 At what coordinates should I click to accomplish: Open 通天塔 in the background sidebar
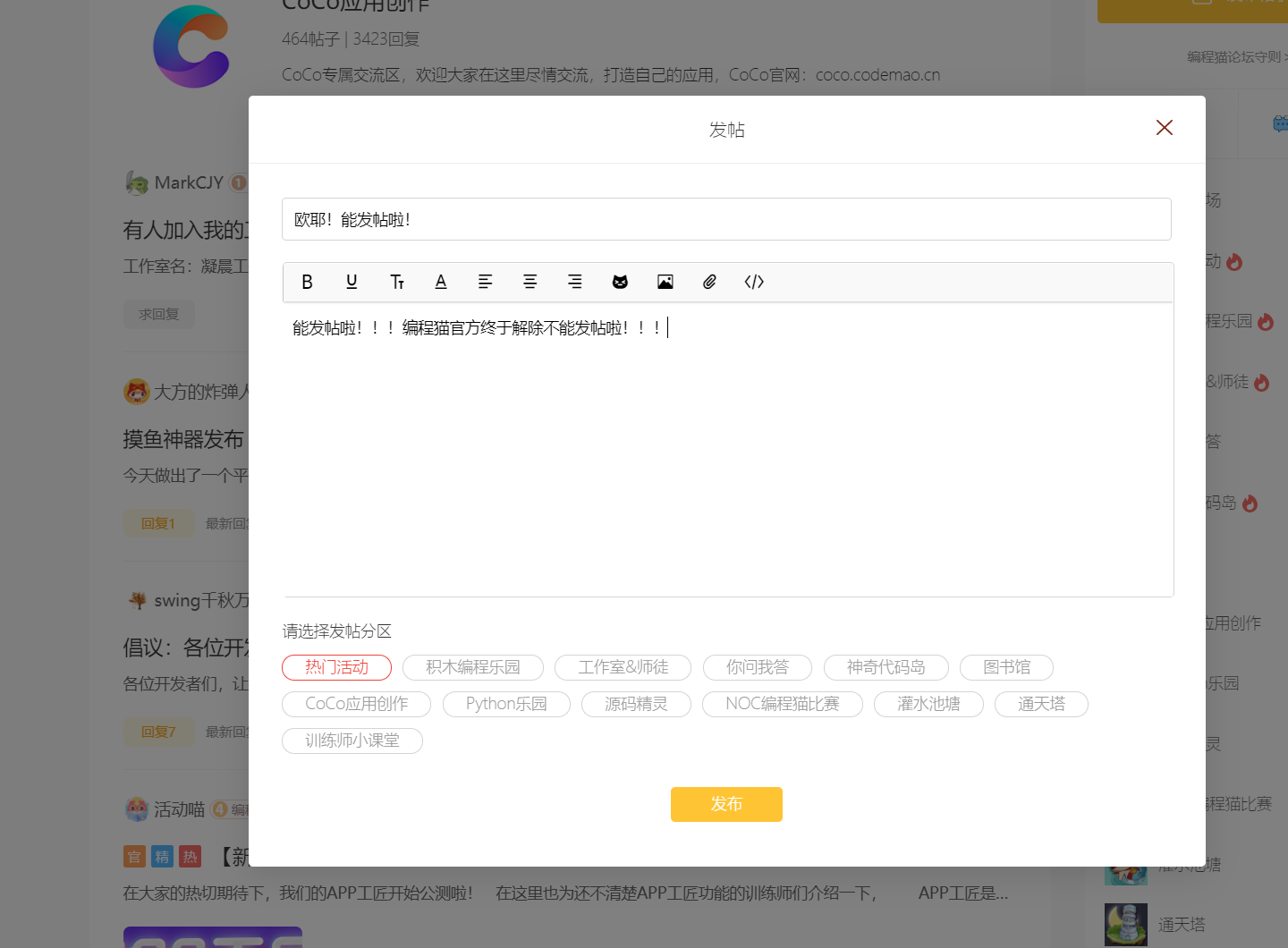1182,925
